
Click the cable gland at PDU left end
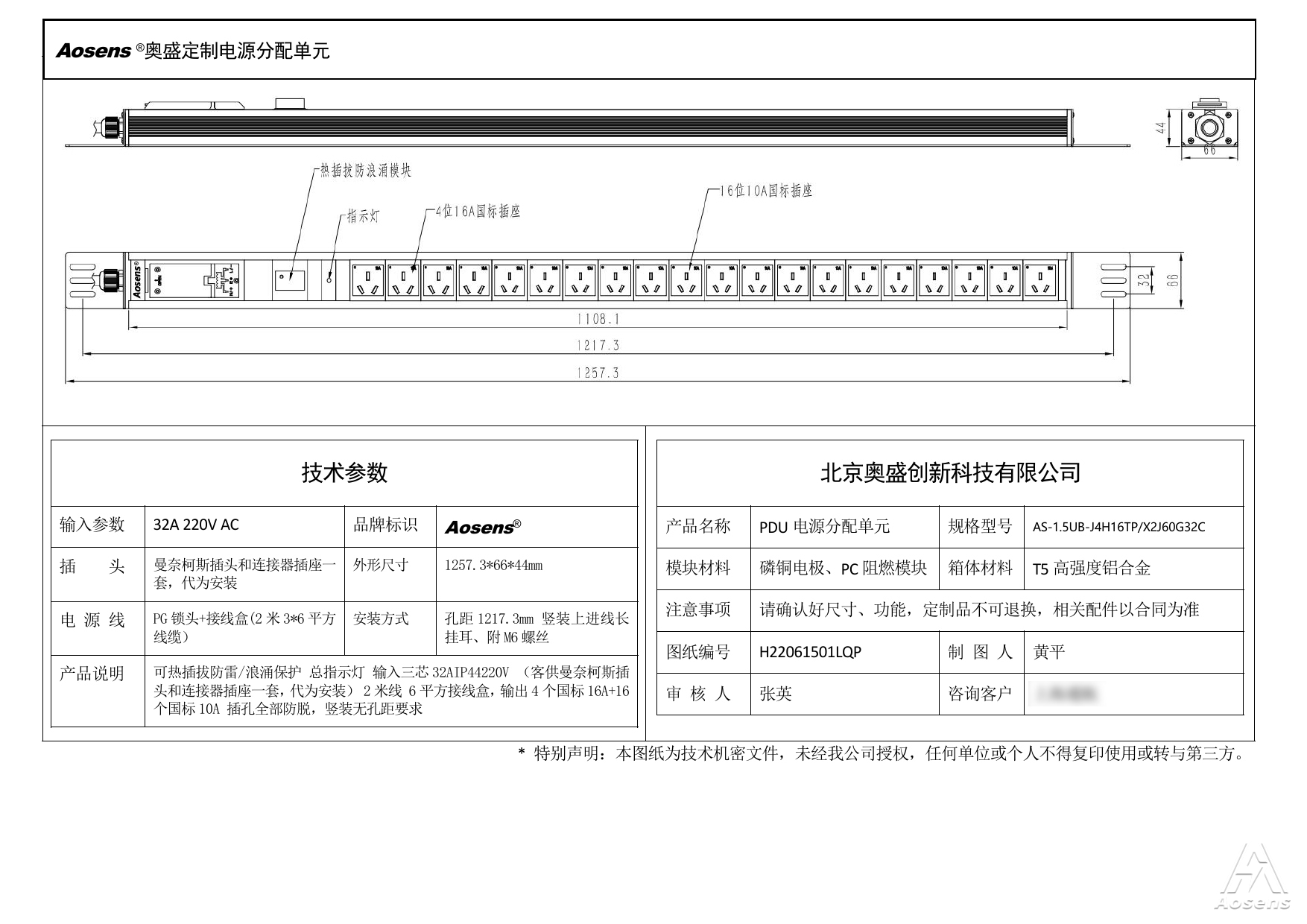click(x=110, y=280)
